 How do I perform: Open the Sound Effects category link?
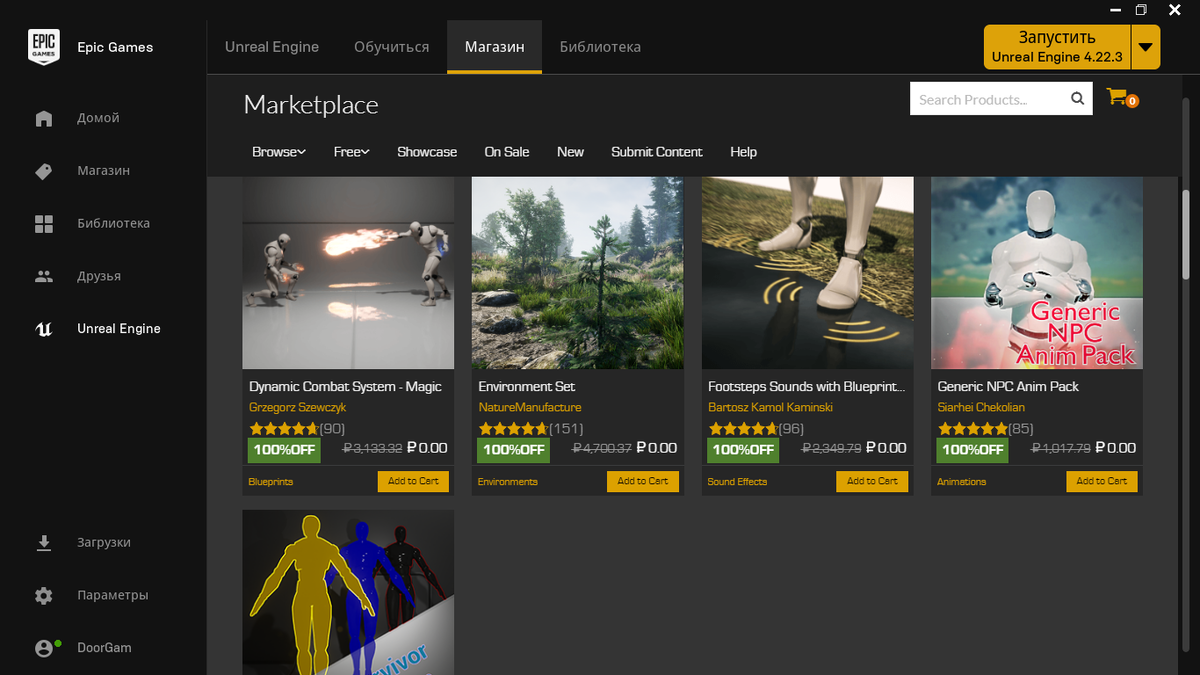pos(738,482)
